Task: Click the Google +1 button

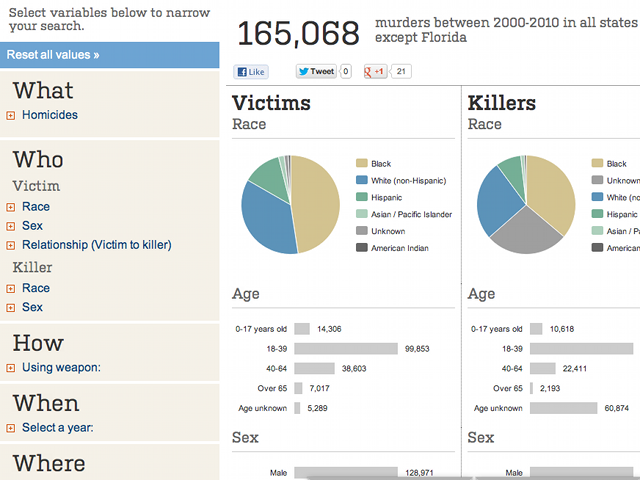Action: pos(376,72)
